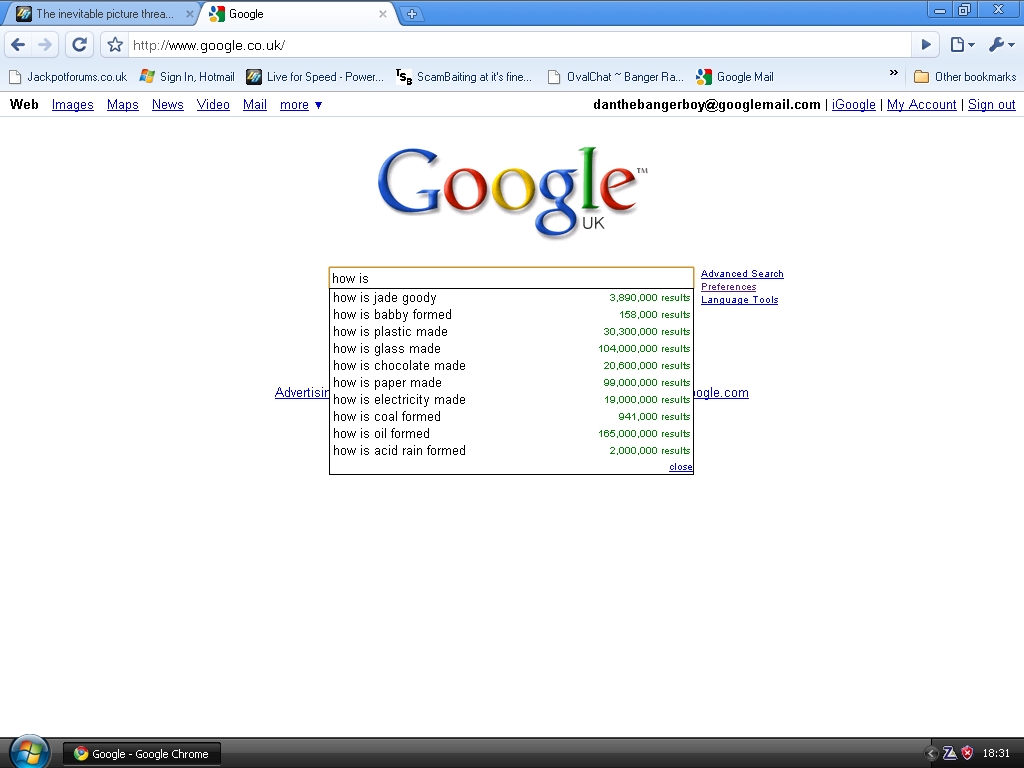Click the browser Forward arrow button
The height and width of the screenshot is (768, 1024).
click(x=44, y=45)
